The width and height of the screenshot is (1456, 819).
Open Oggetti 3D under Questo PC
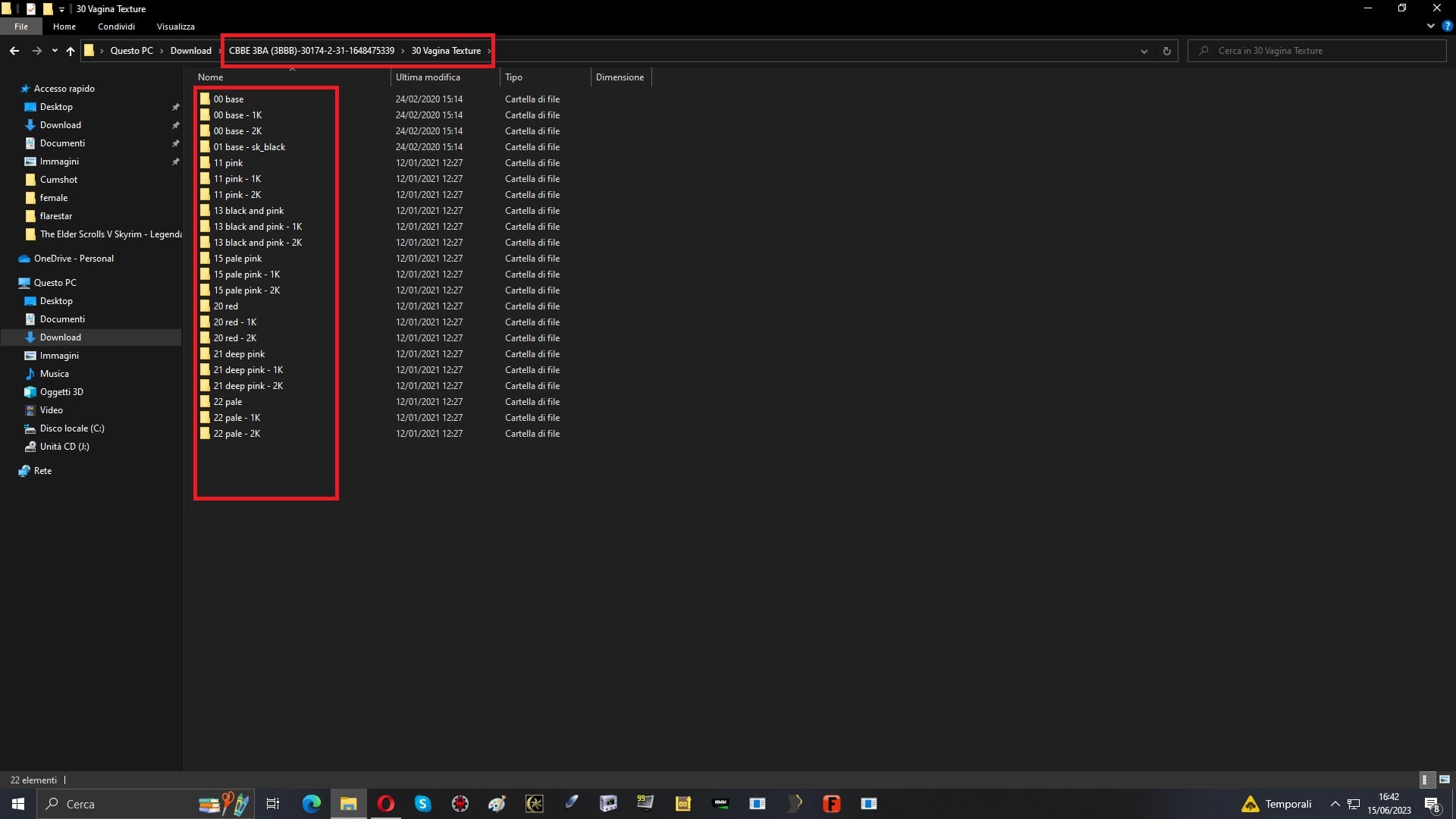tap(61, 392)
